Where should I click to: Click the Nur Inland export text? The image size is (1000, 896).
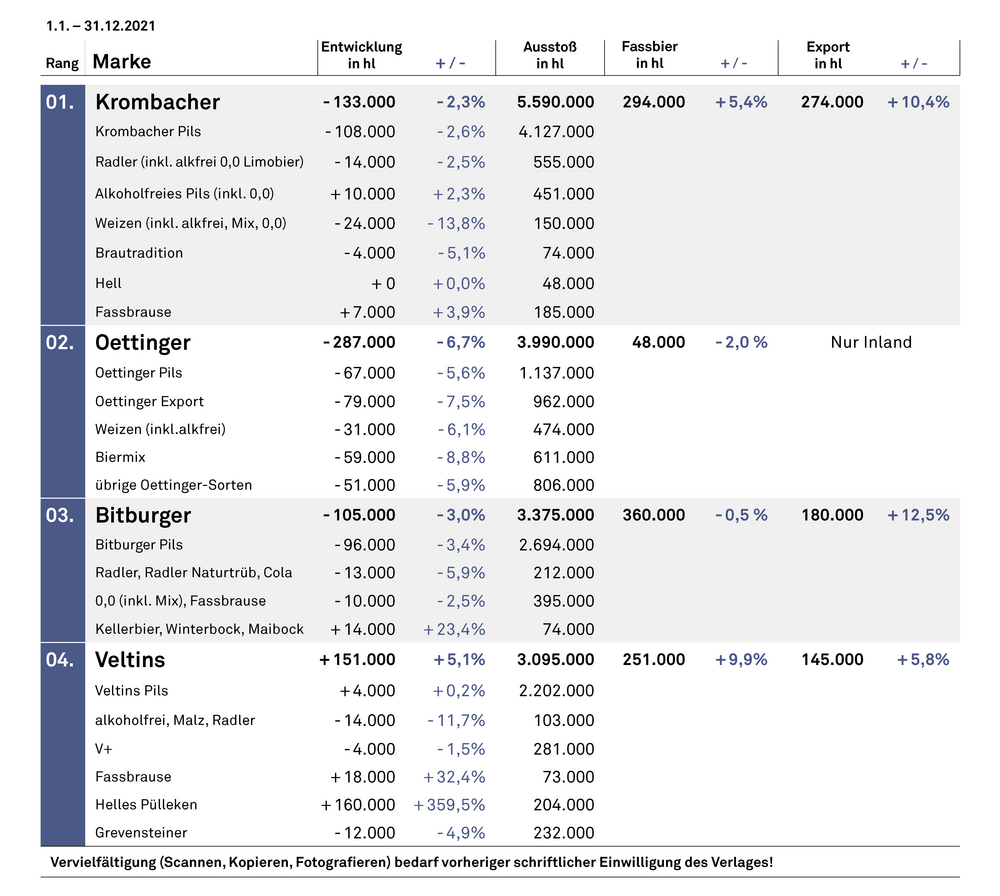point(871,343)
